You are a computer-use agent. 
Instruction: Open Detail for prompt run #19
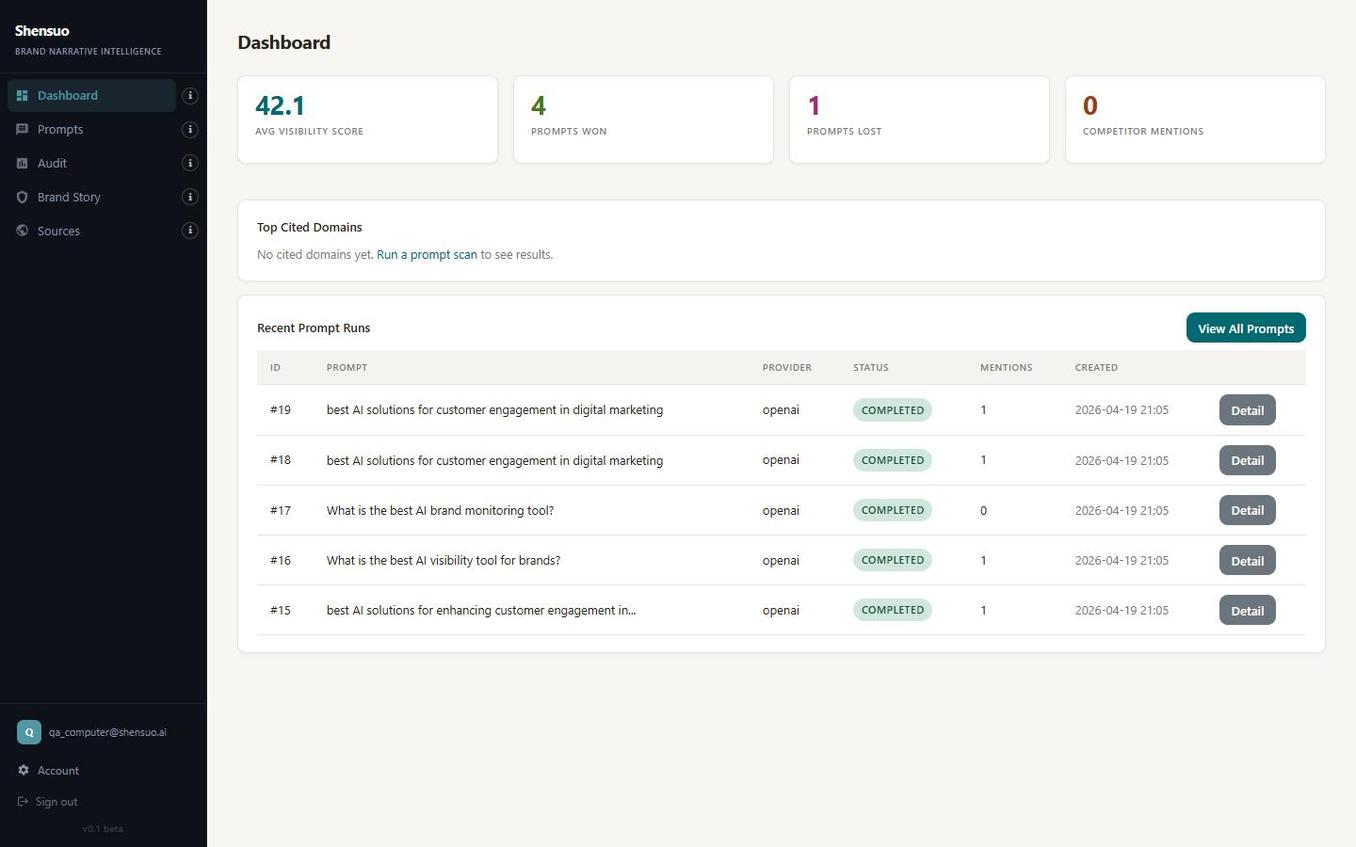(x=1246, y=410)
